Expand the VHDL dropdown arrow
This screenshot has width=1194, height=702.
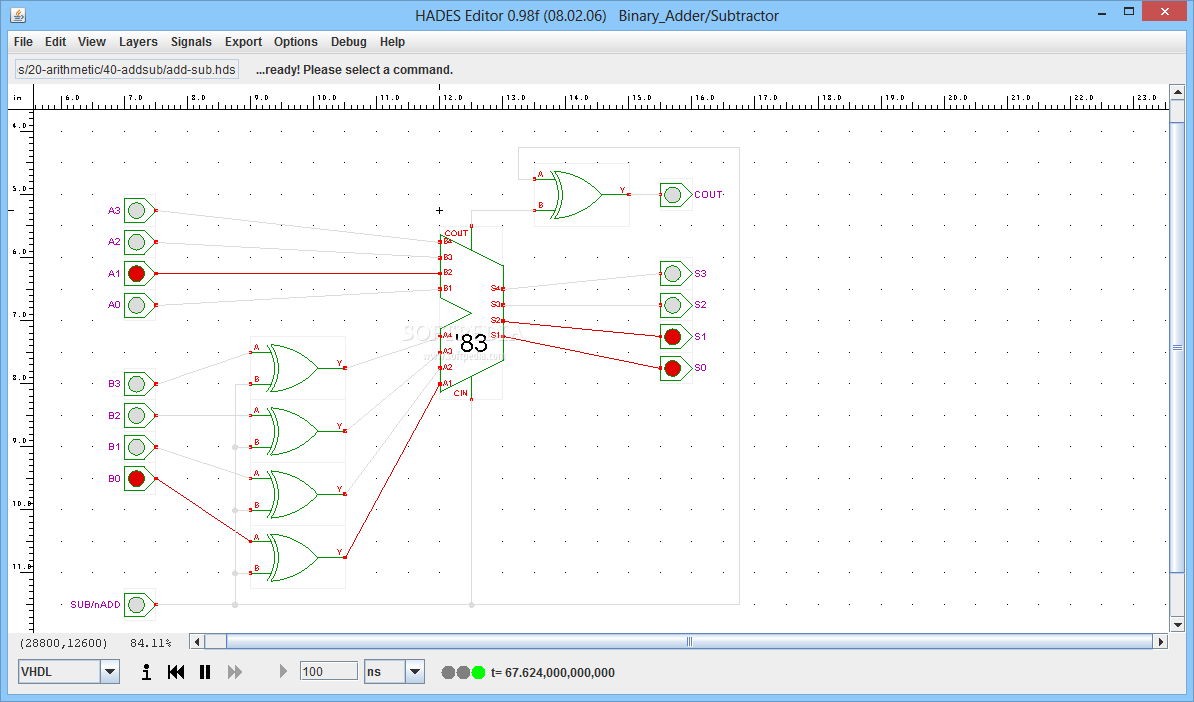pos(110,672)
